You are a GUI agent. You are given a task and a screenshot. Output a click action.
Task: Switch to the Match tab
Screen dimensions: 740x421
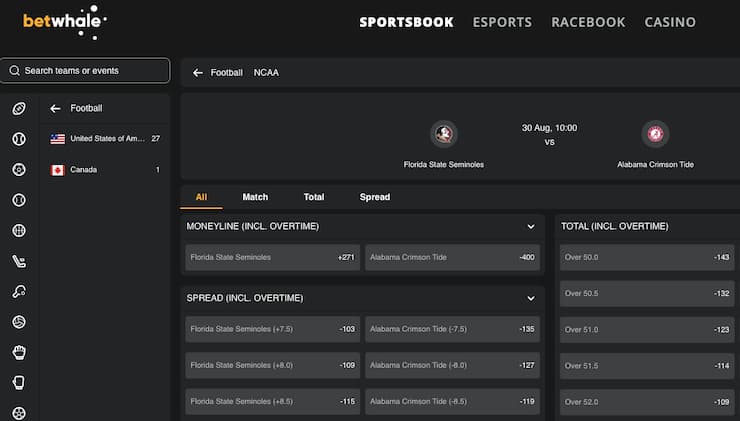tap(255, 197)
